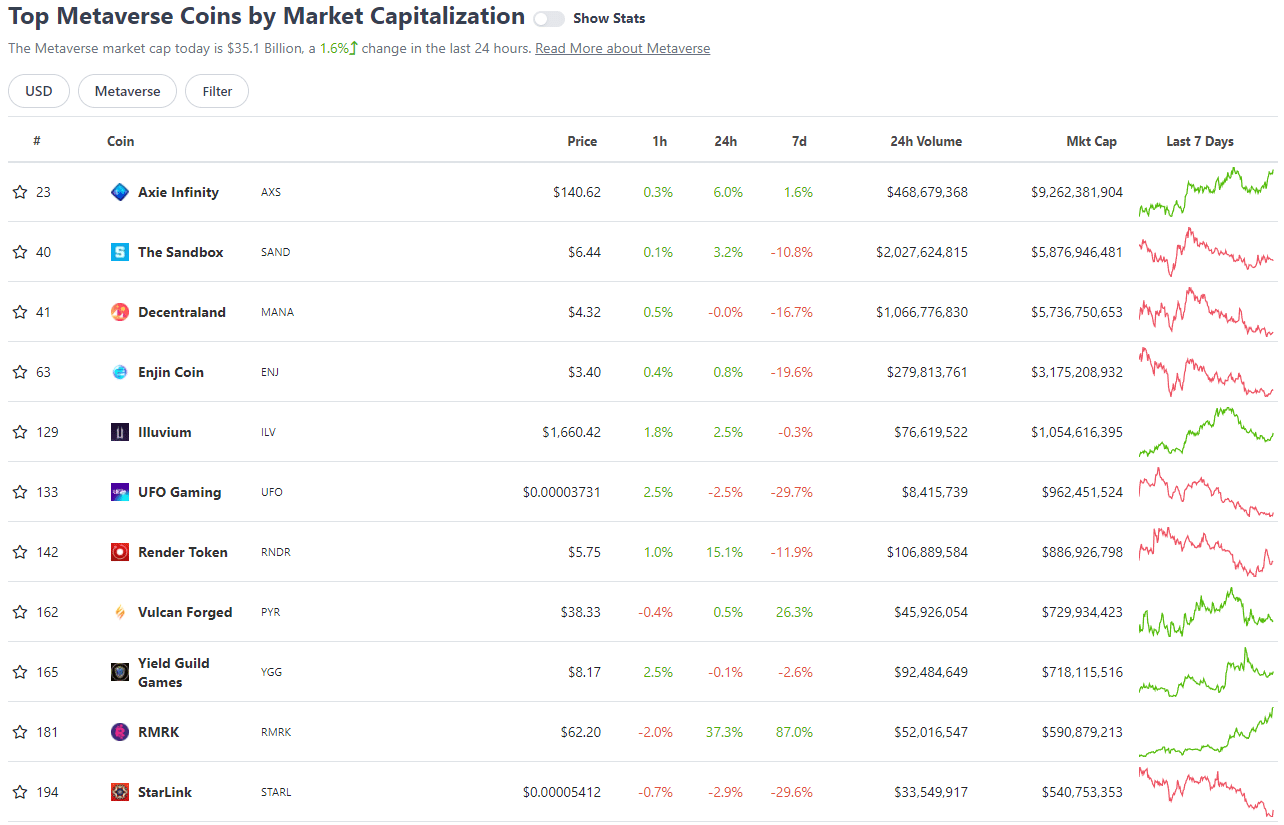Open the UFO Gaming coin page
This screenshot has height=825, width=1284.
[x=180, y=492]
